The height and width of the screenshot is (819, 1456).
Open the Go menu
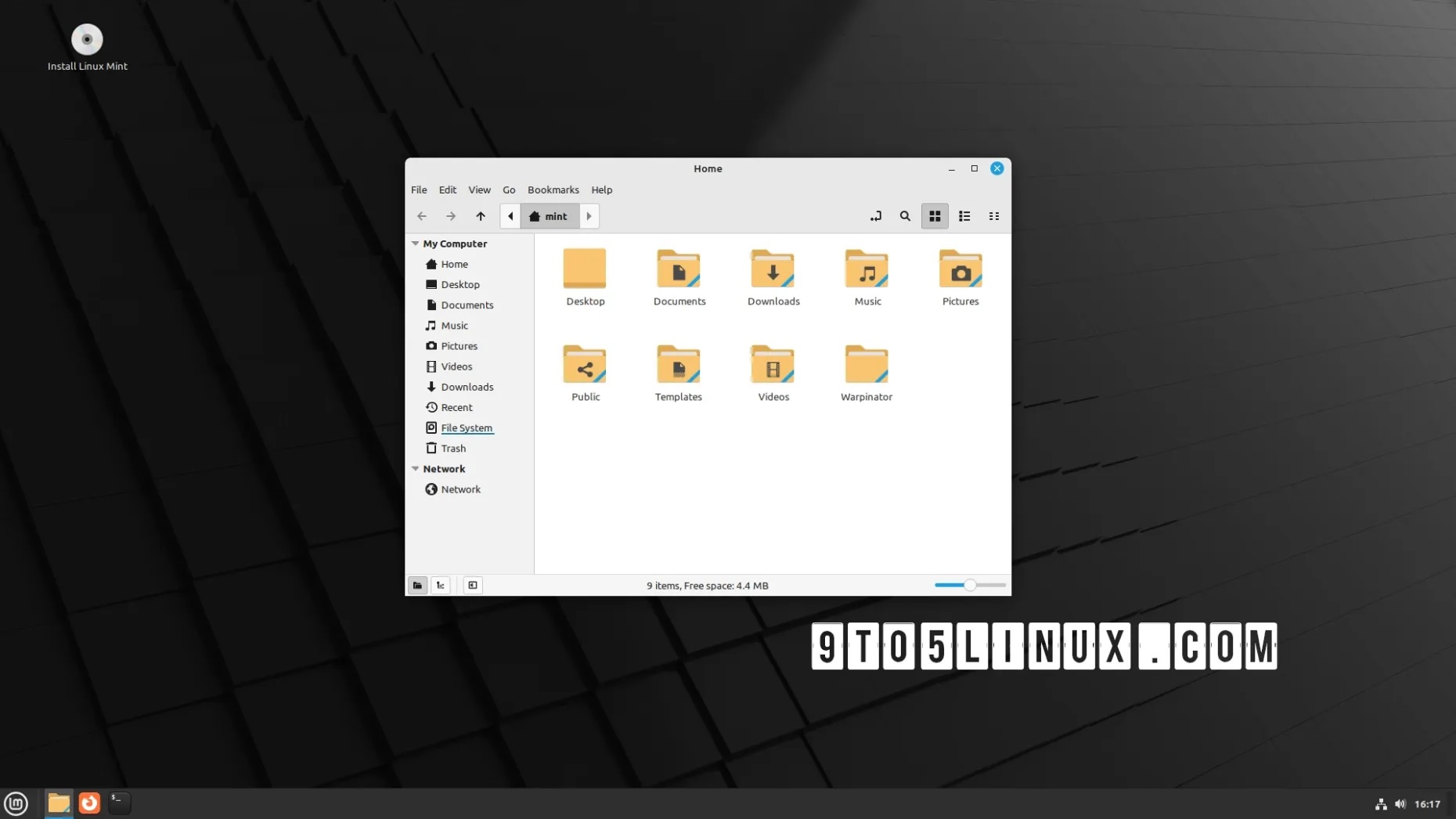[509, 190]
